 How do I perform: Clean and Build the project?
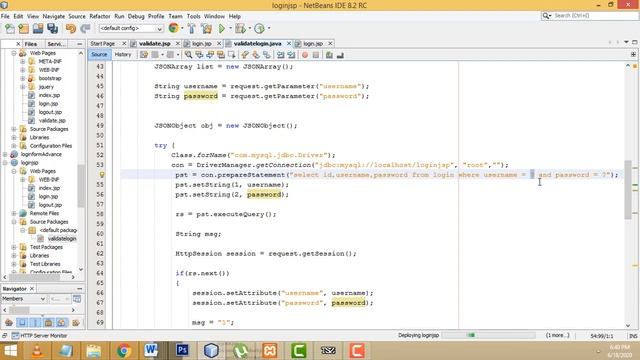[x=207, y=29]
